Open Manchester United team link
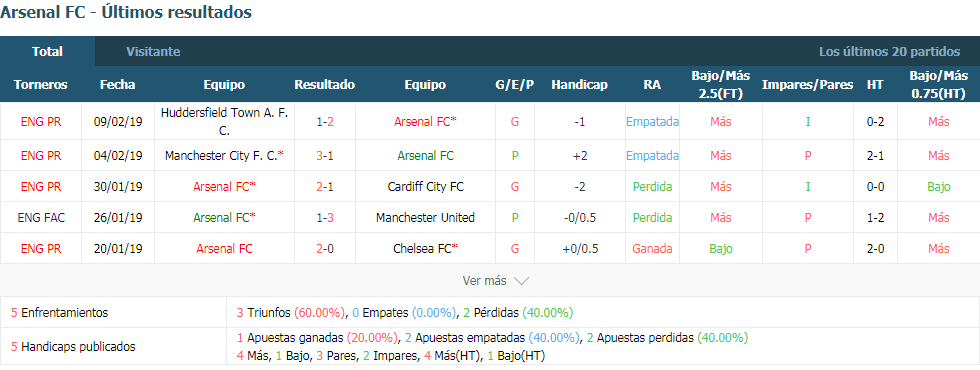The height and width of the screenshot is (370, 980). click(425, 218)
